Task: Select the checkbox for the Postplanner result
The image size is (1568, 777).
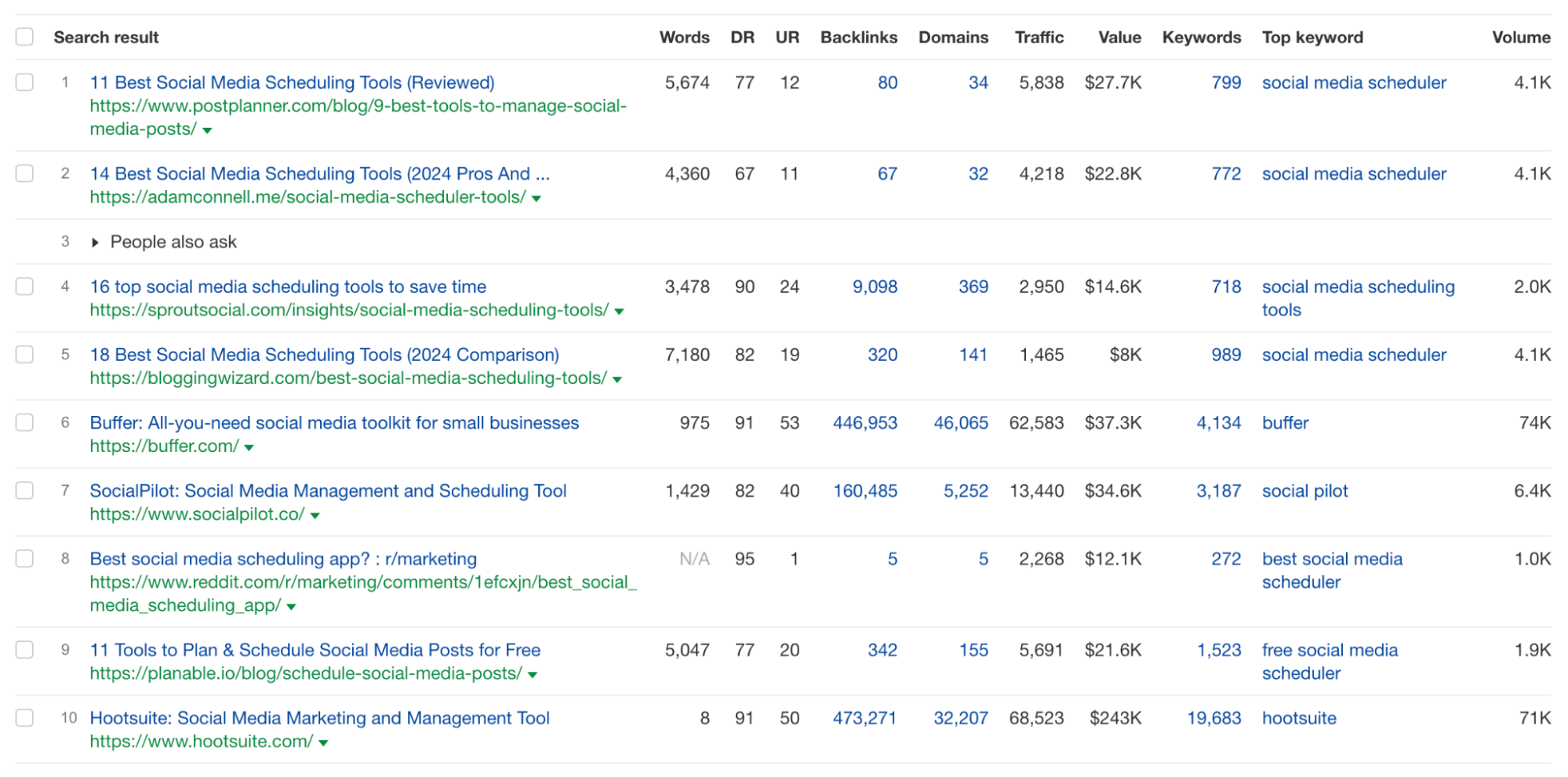Action: [x=24, y=83]
